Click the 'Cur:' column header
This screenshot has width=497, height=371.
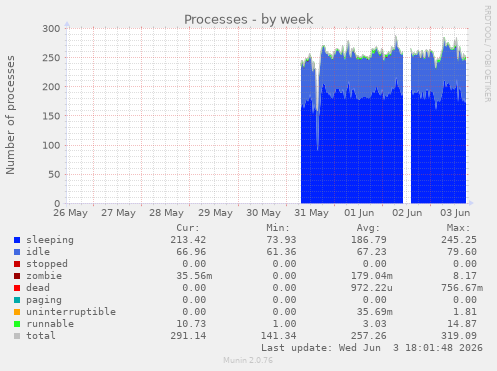point(188,228)
